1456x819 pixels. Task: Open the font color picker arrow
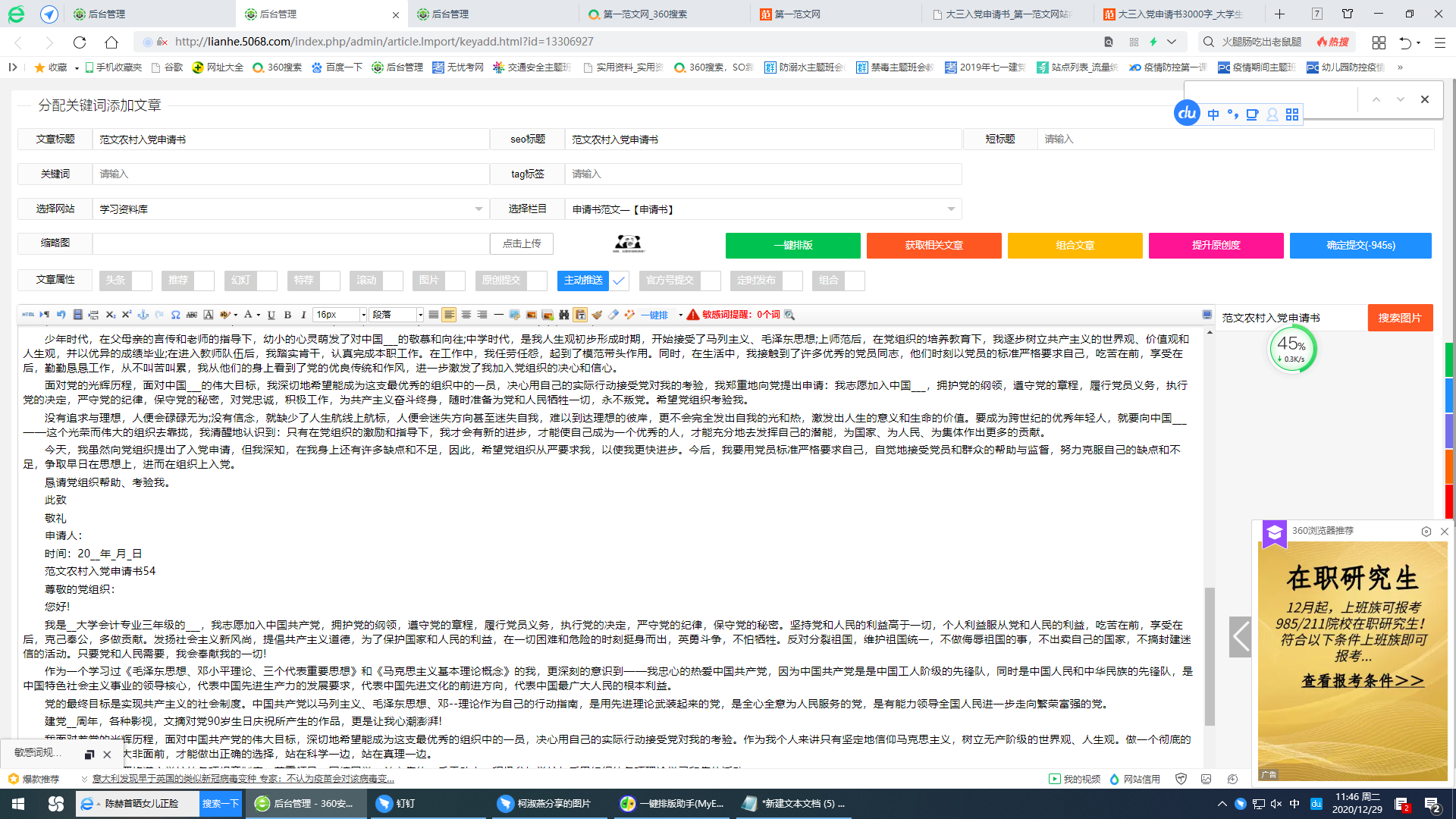click(258, 314)
